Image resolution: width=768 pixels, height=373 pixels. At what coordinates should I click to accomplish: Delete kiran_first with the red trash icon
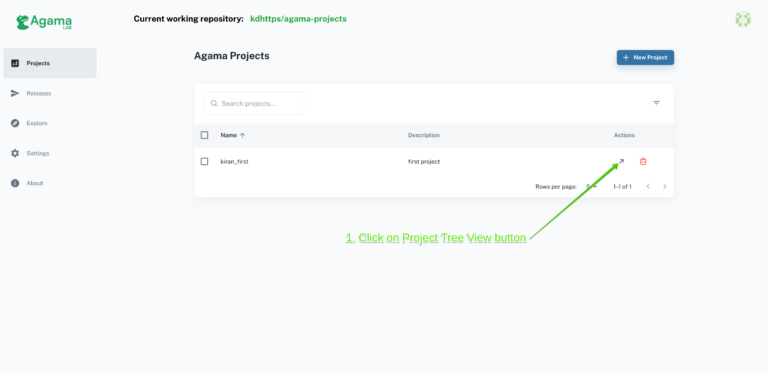pyautogui.click(x=643, y=162)
